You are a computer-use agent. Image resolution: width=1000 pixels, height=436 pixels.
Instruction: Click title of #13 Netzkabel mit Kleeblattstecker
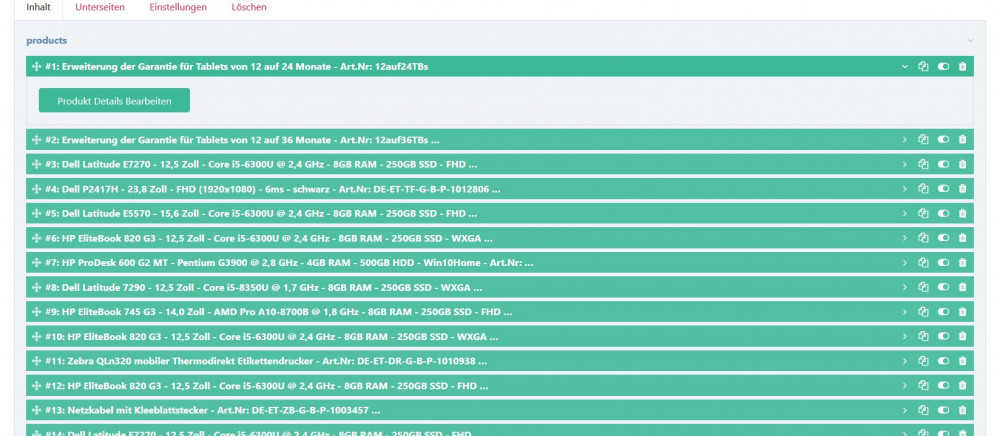click(212, 411)
